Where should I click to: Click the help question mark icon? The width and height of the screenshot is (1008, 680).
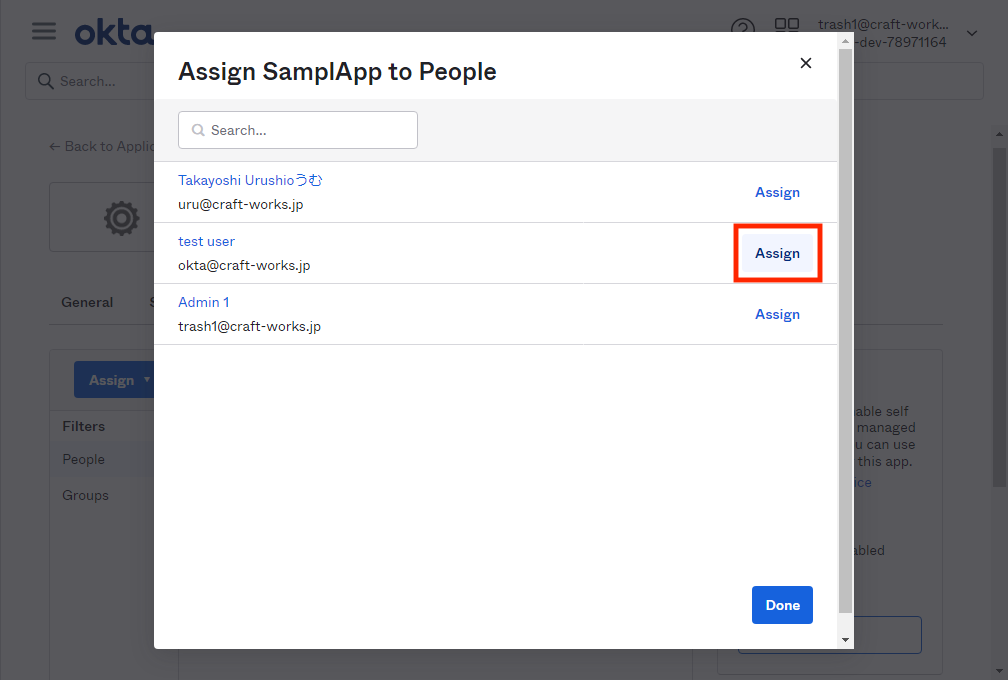pos(742,29)
